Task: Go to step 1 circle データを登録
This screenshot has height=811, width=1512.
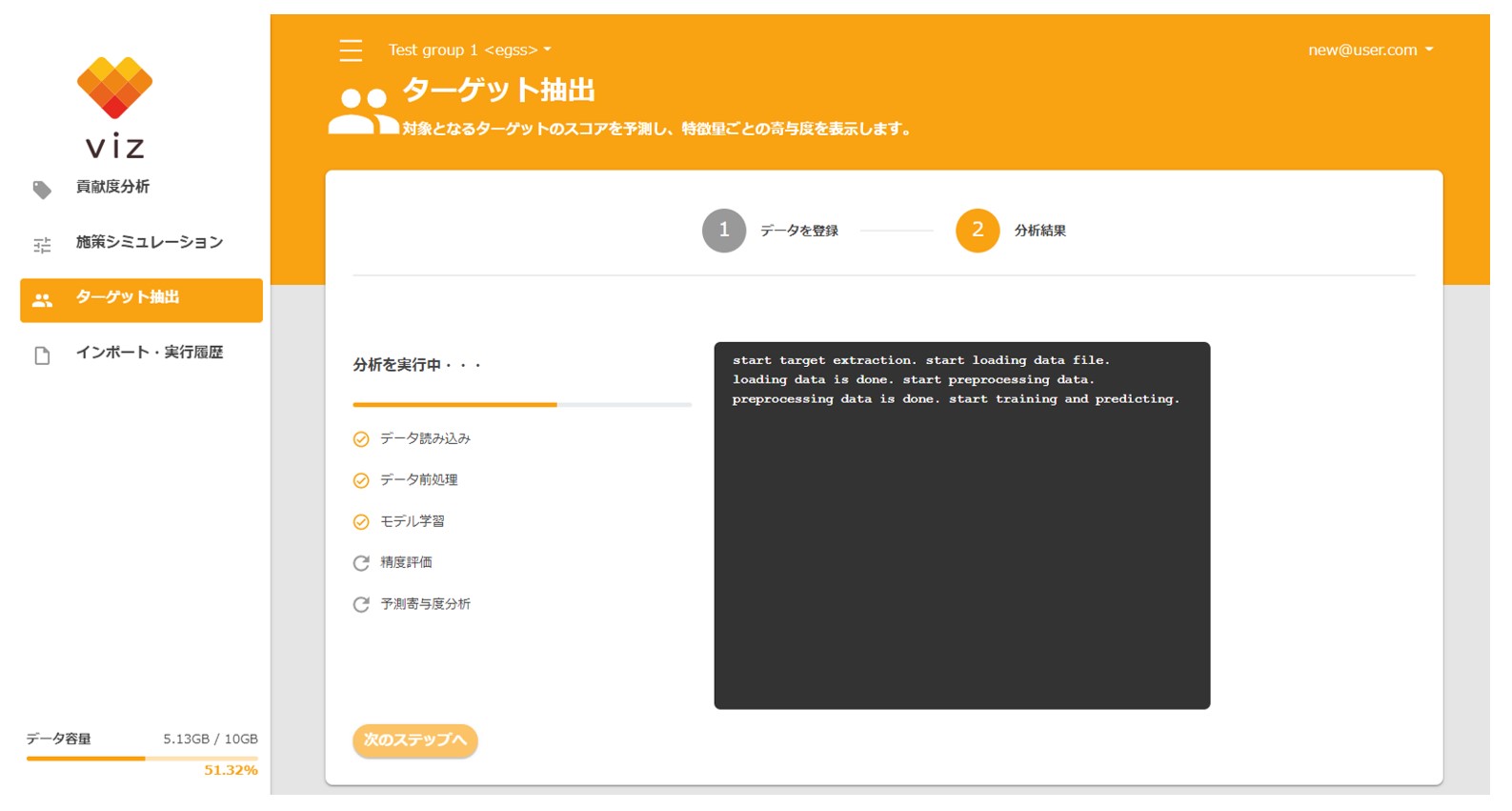Action: (724, 231)
